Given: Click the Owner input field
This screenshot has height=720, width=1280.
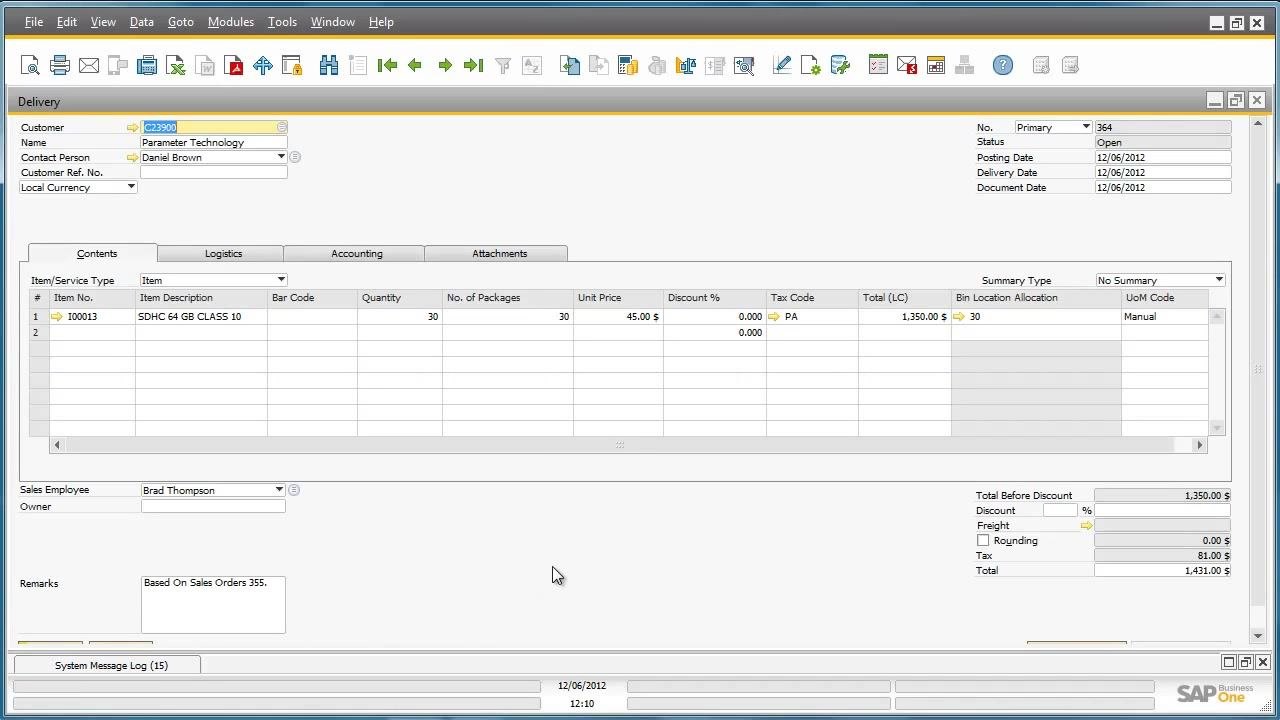Looking at the screenshot, I should [213, 507].
